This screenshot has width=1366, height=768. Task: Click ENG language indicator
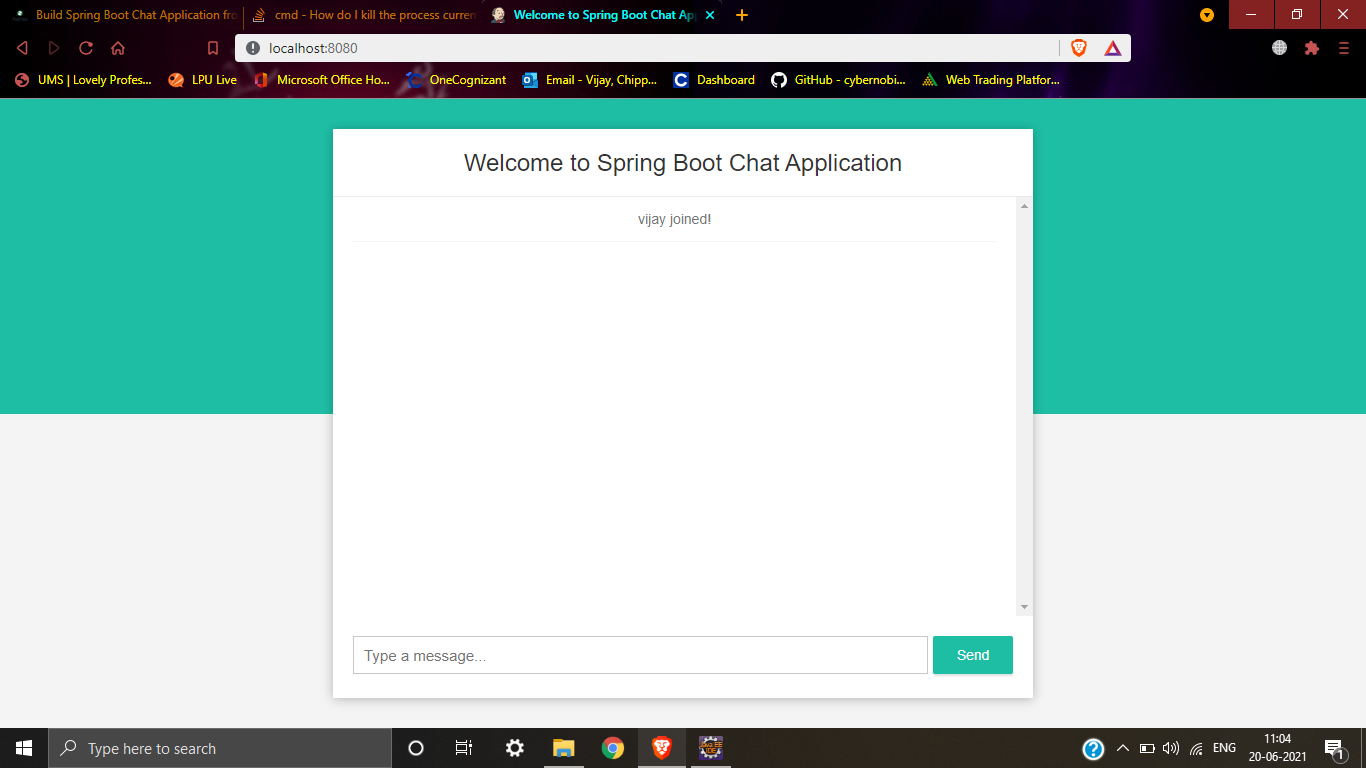click(x=1224, y=748)
